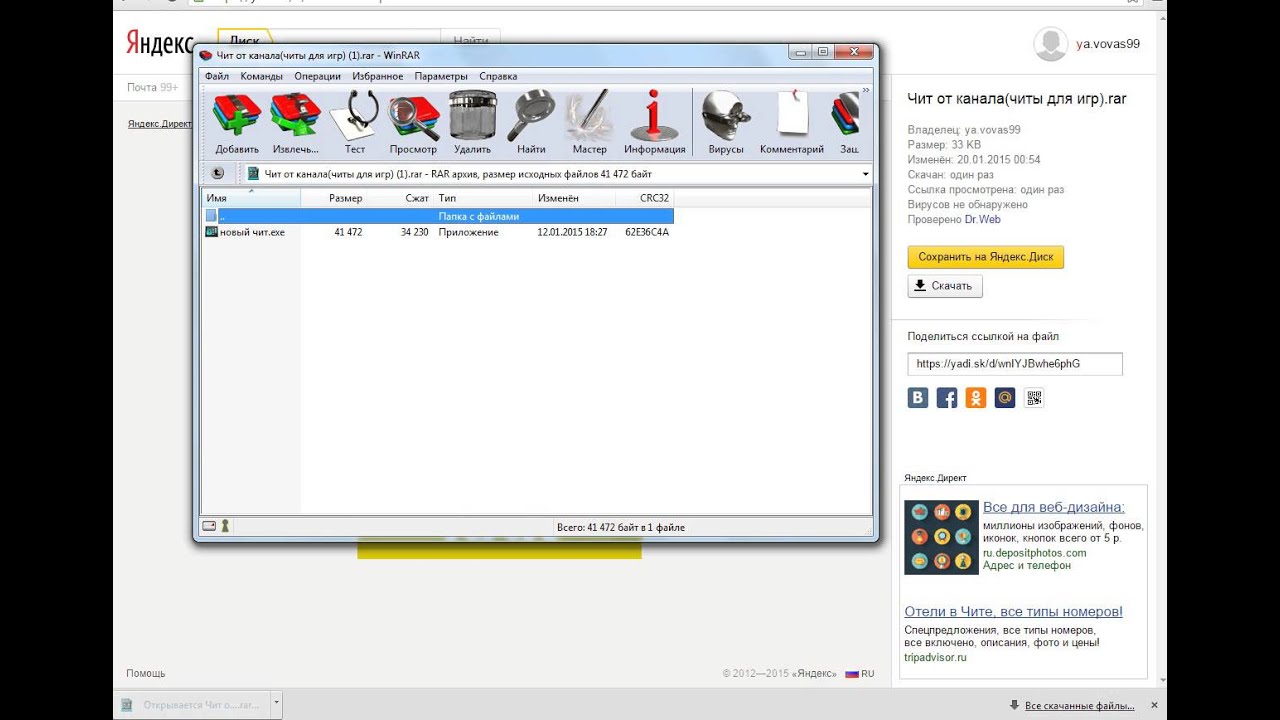This screenshot has height=720, width=1280.
Task: Share the file via VKontakte icon
Action: (x=918, y=398)
